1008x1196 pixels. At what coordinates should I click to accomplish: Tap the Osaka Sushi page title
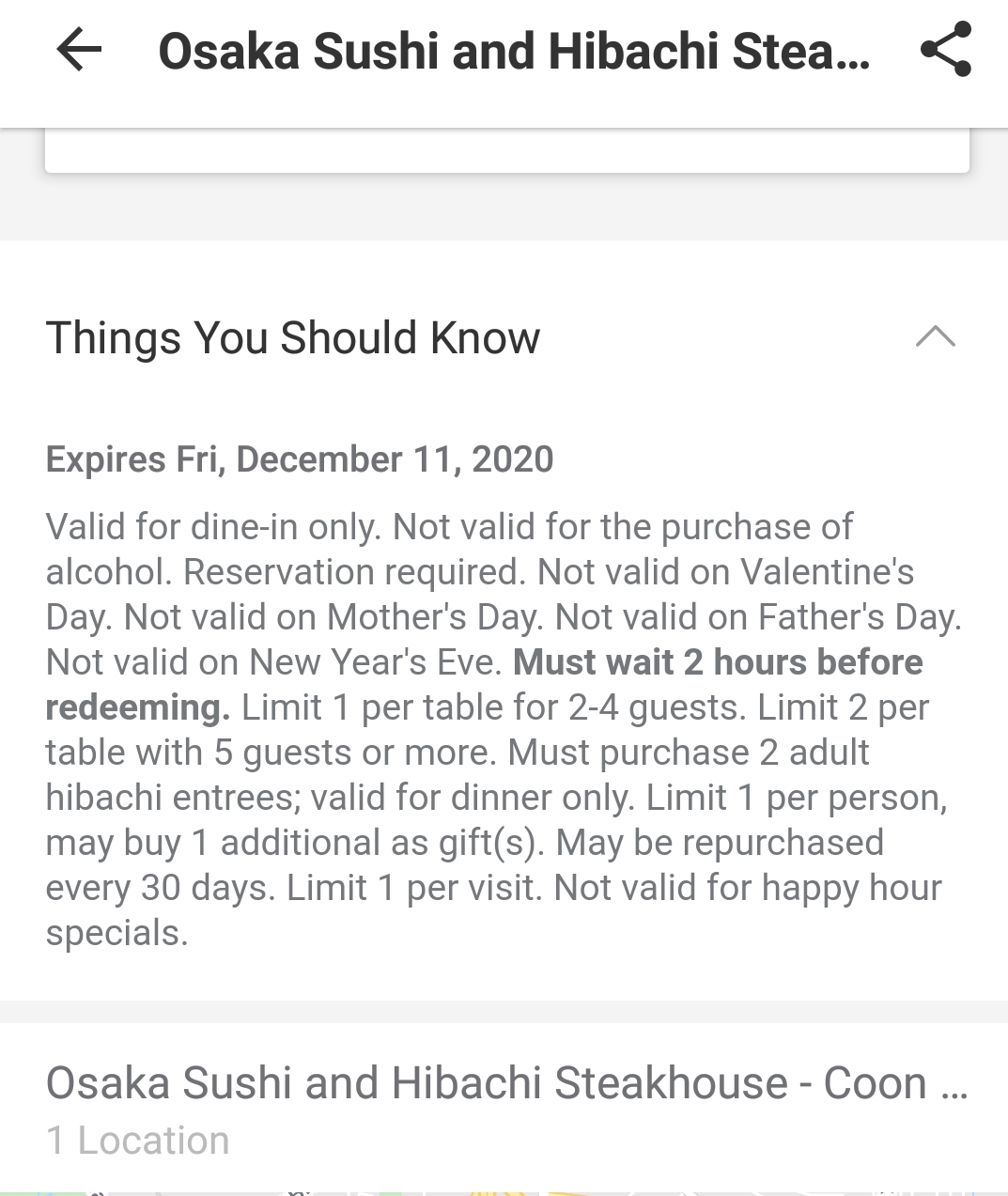click(514, 52)
